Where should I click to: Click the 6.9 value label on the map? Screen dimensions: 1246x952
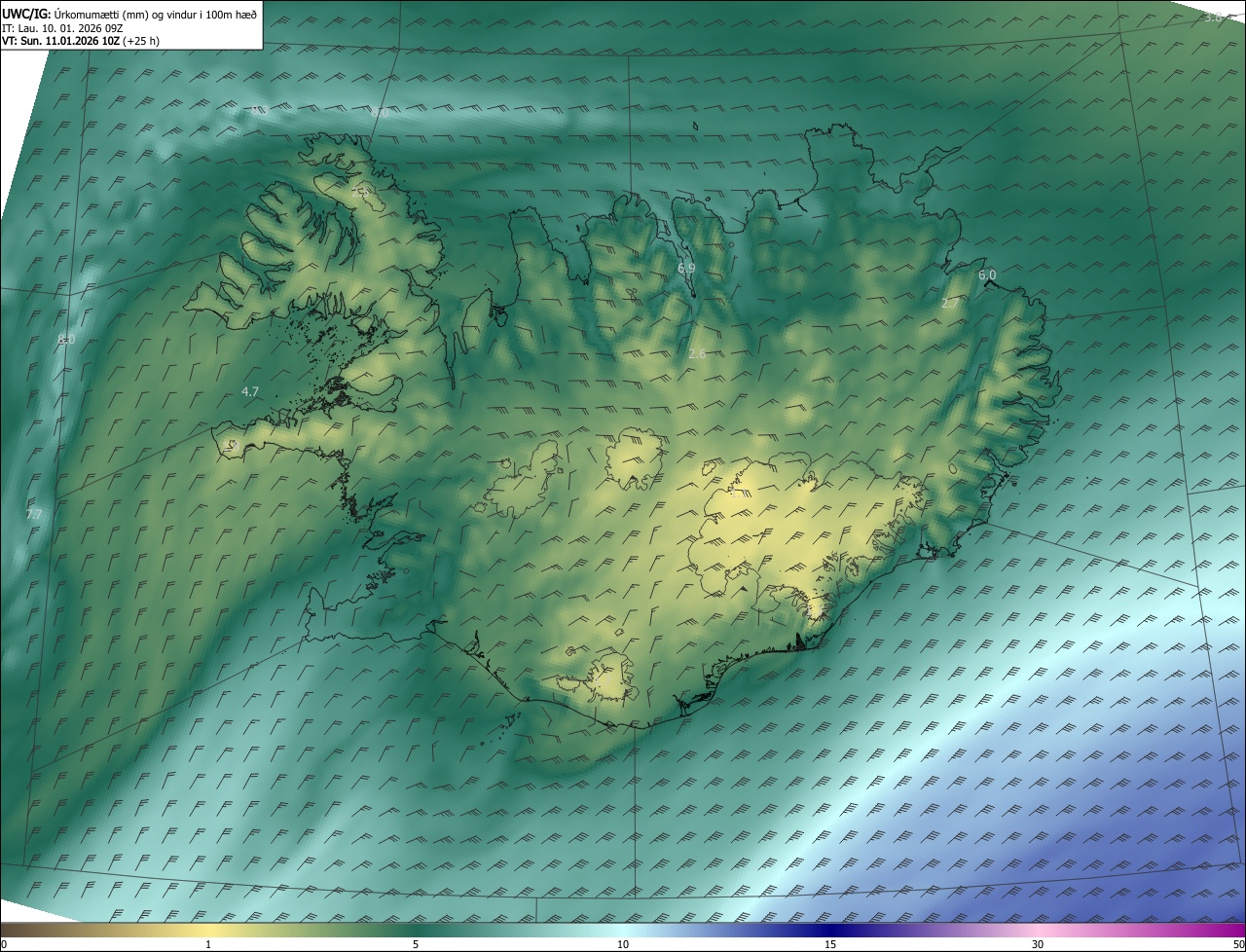pos(686,268)
